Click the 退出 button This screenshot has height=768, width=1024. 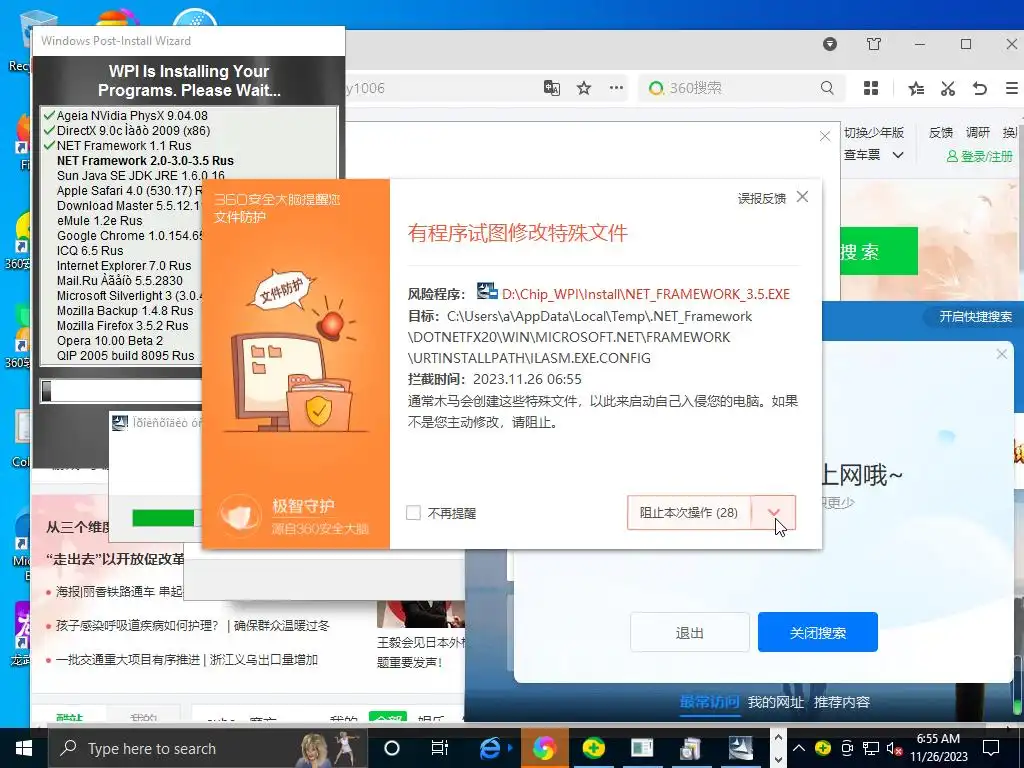(690, 632)
